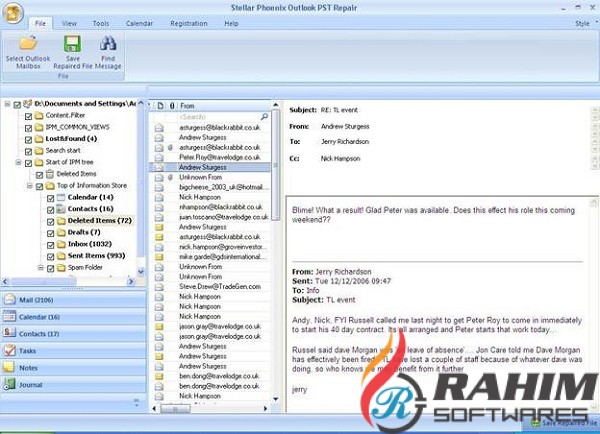Select the Sent Items (993) folder label
Viewport: 600px width, 434px height.
(x=96, y=256)
